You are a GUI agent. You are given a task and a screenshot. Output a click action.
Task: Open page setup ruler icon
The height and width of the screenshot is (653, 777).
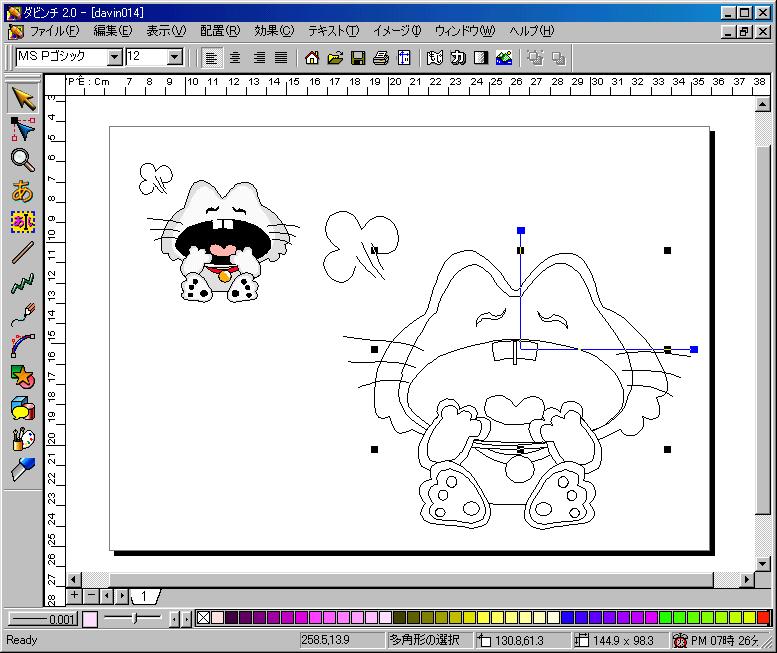click(404, 58)
